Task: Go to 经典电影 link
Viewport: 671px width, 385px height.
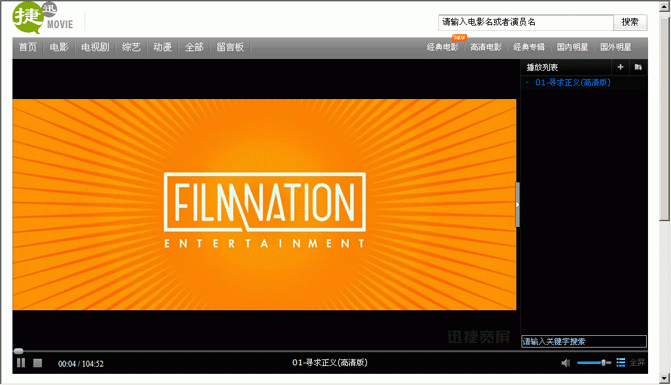Action: [442, 47]
